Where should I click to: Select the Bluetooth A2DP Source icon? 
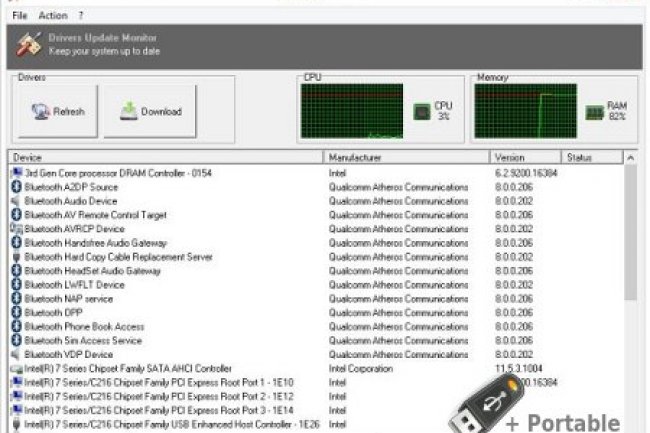[16, 187]
